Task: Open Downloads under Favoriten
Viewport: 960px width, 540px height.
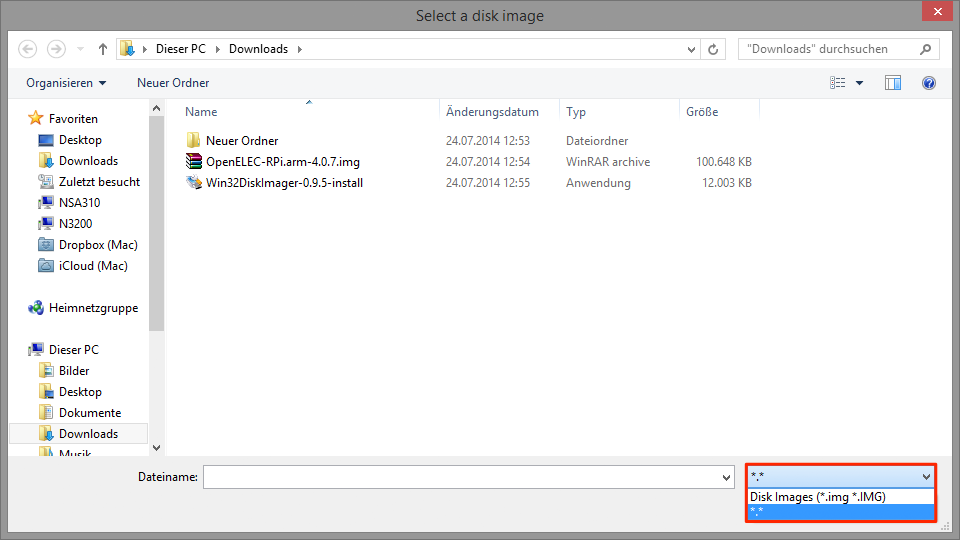Action: [88, 160]
